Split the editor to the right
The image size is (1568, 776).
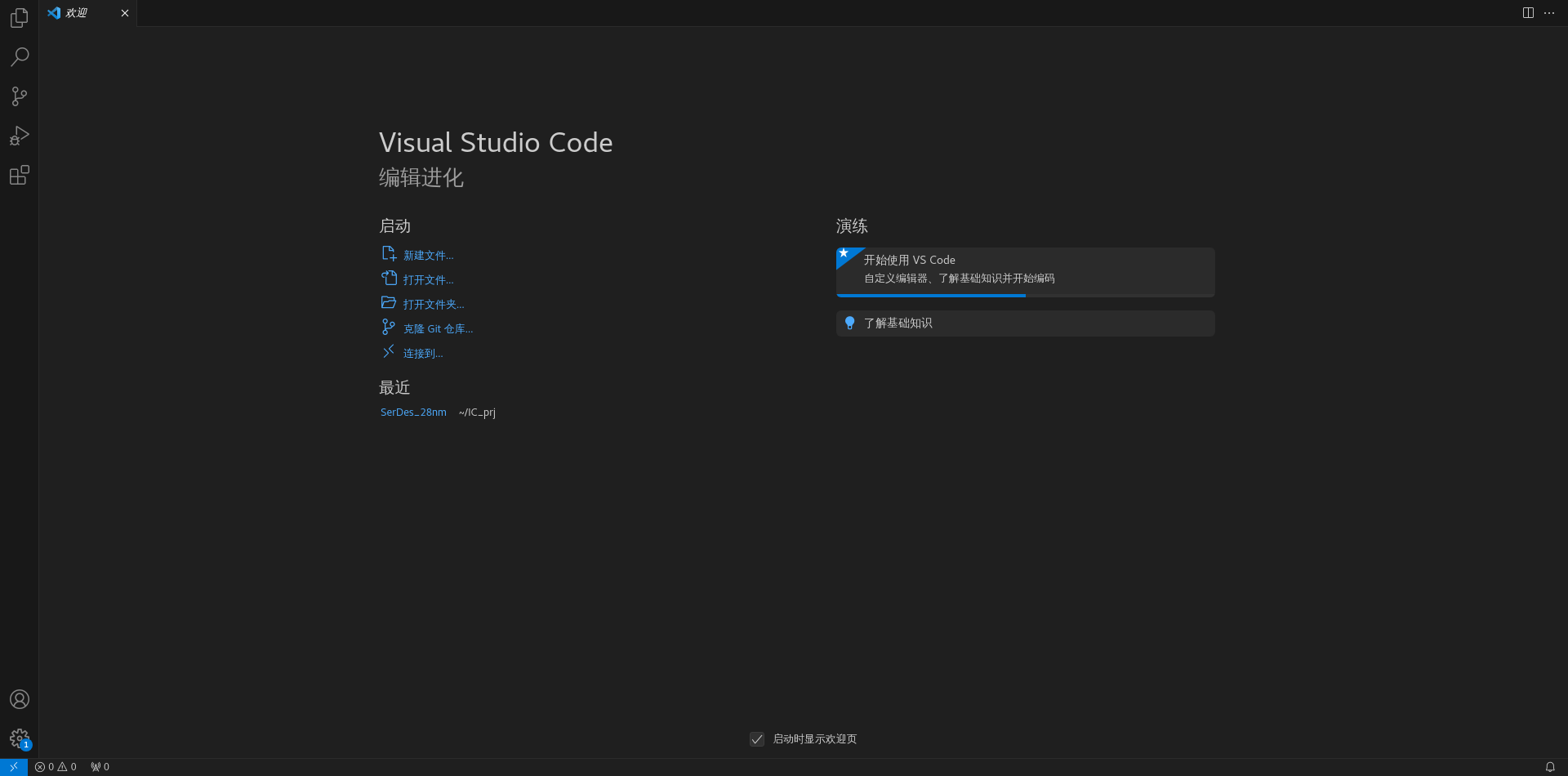1528,13
